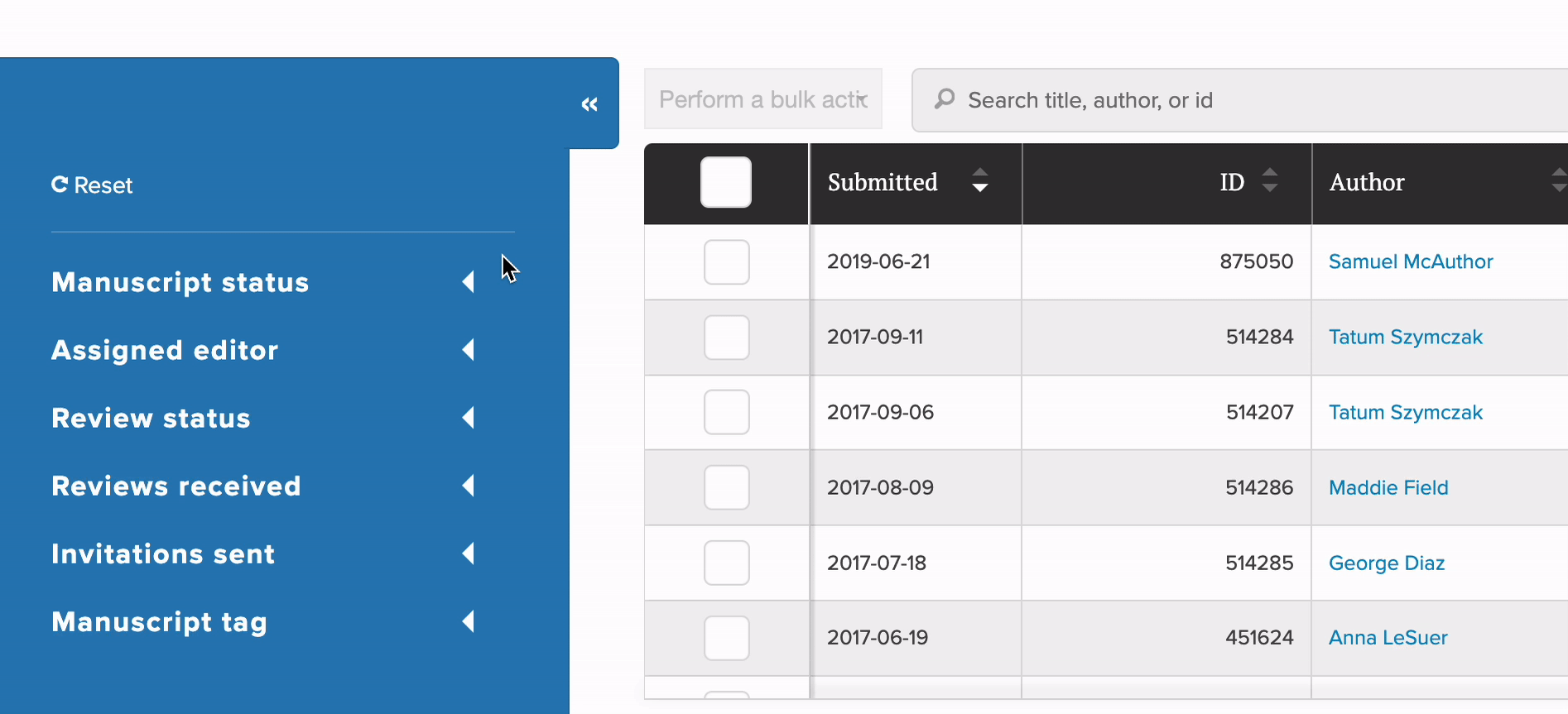Screen dimensions: 1568x714
Task: Click the ID value 514284
Action: [x=1260, y=337]
